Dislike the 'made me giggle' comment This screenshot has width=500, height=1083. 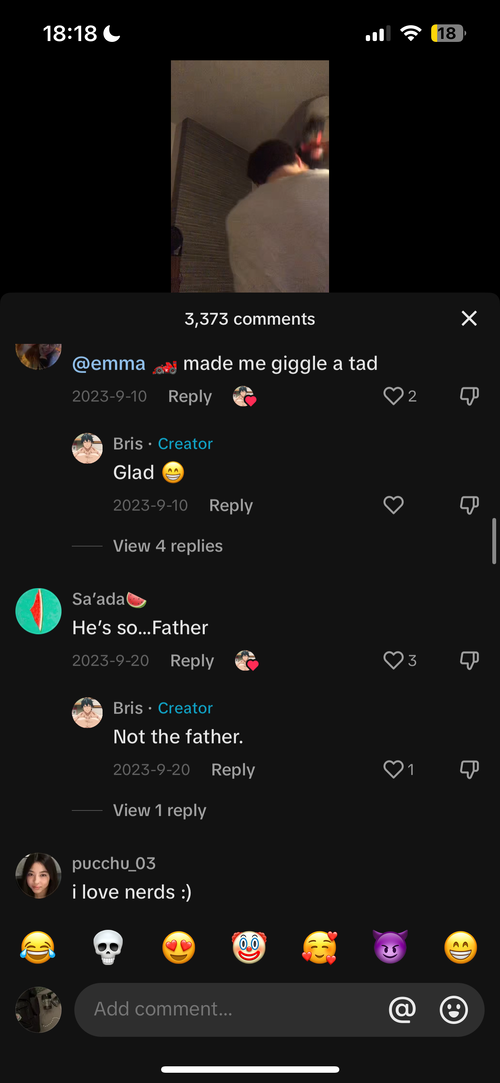[469, 396]
